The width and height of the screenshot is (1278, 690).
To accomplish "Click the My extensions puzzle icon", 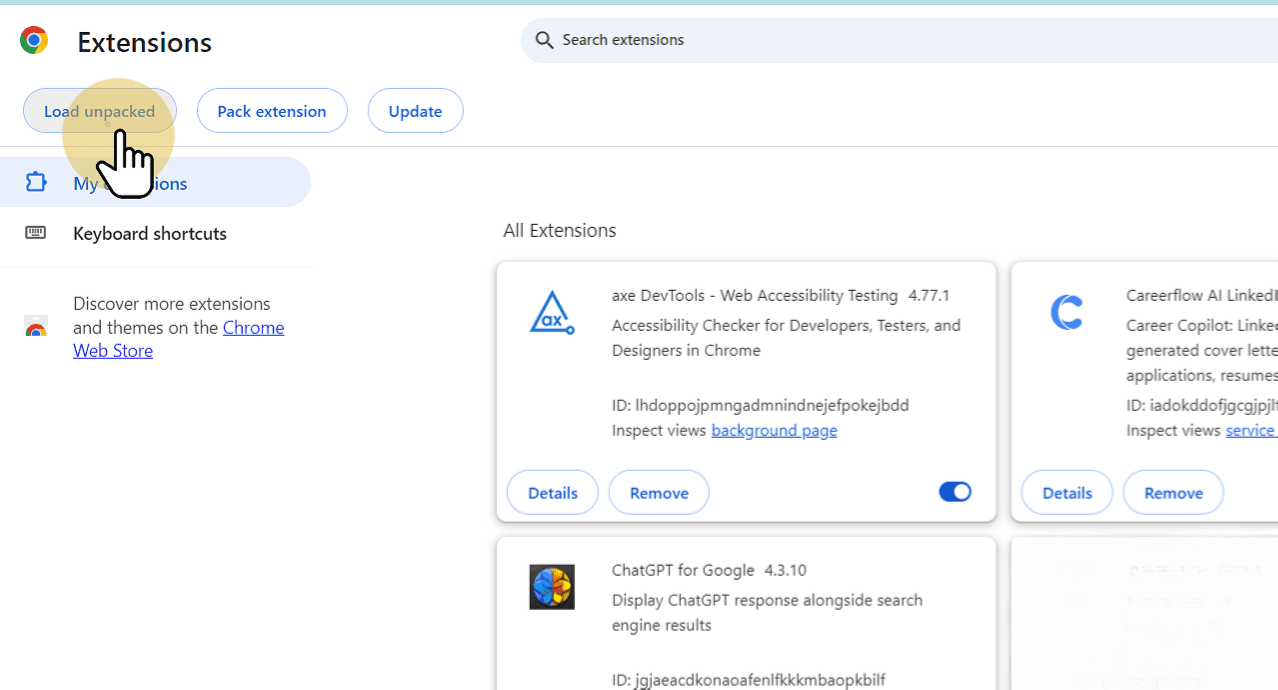I will click(x=36, y=182).
